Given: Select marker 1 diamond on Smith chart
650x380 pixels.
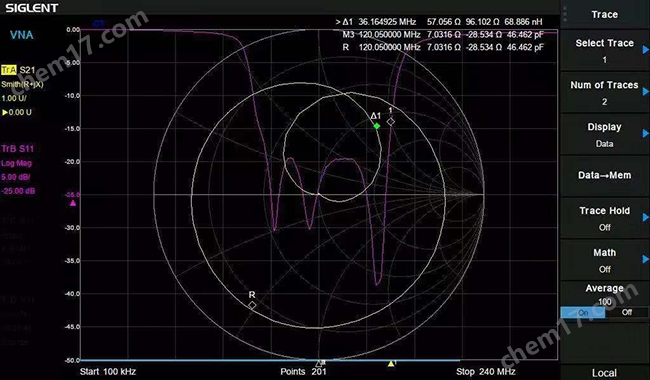Looking at the screenshot, I should point(390,121).
